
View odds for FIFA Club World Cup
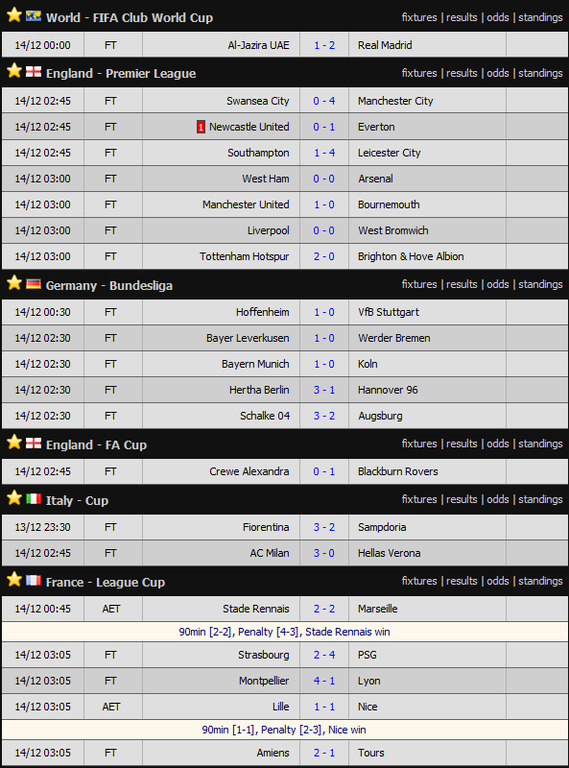coord(498,17)
